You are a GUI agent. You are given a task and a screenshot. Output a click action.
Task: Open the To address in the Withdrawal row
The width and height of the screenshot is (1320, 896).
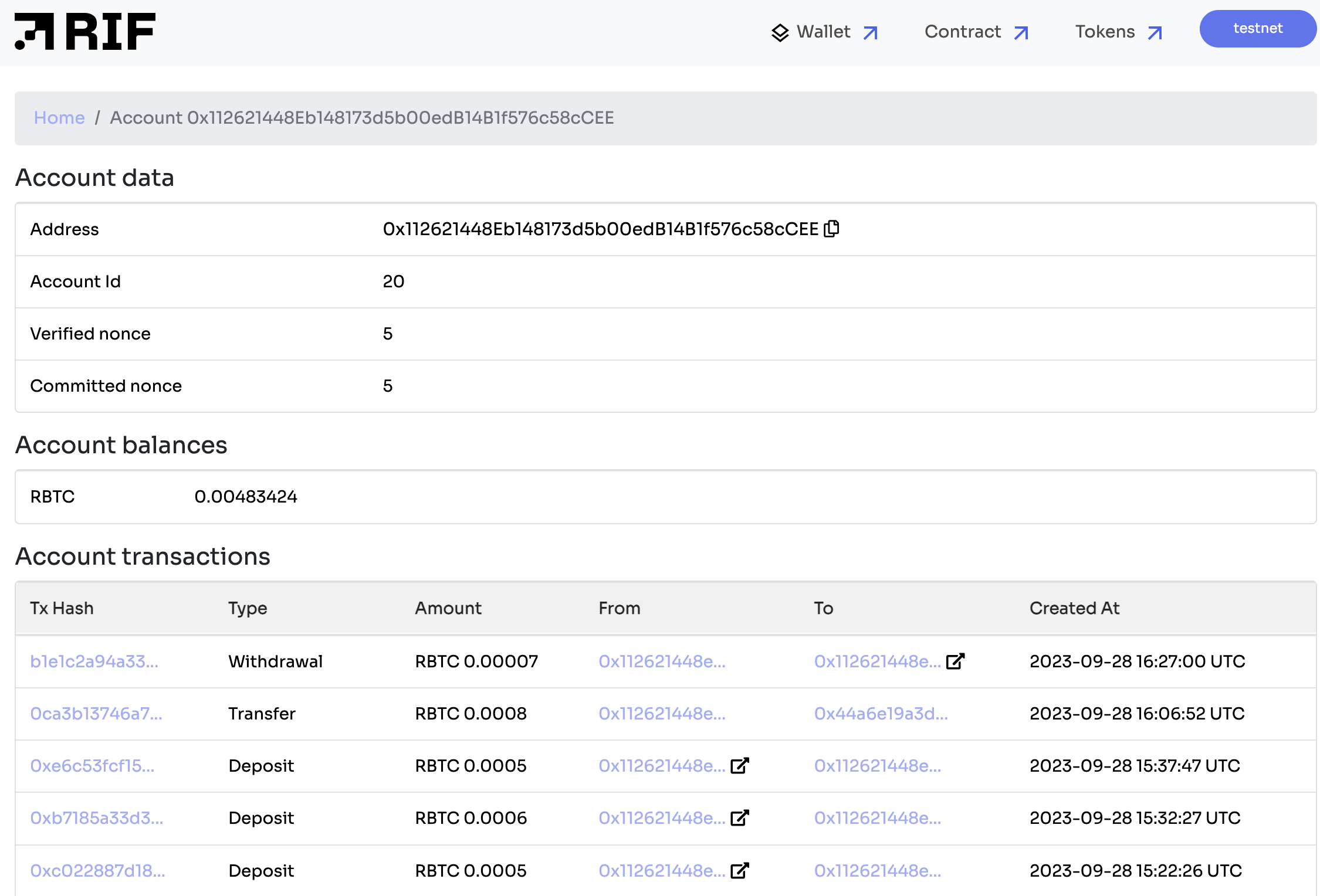(877, 661)
